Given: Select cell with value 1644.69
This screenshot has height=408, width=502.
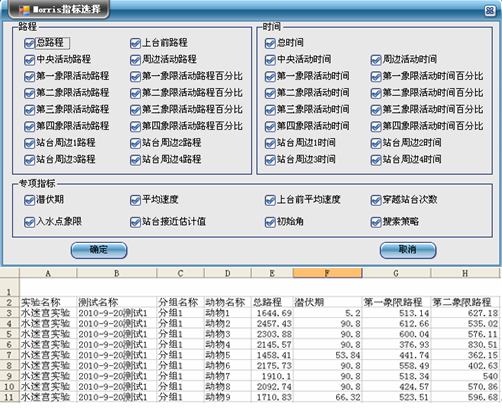Looking at the screenshot, I should [272, 313].
